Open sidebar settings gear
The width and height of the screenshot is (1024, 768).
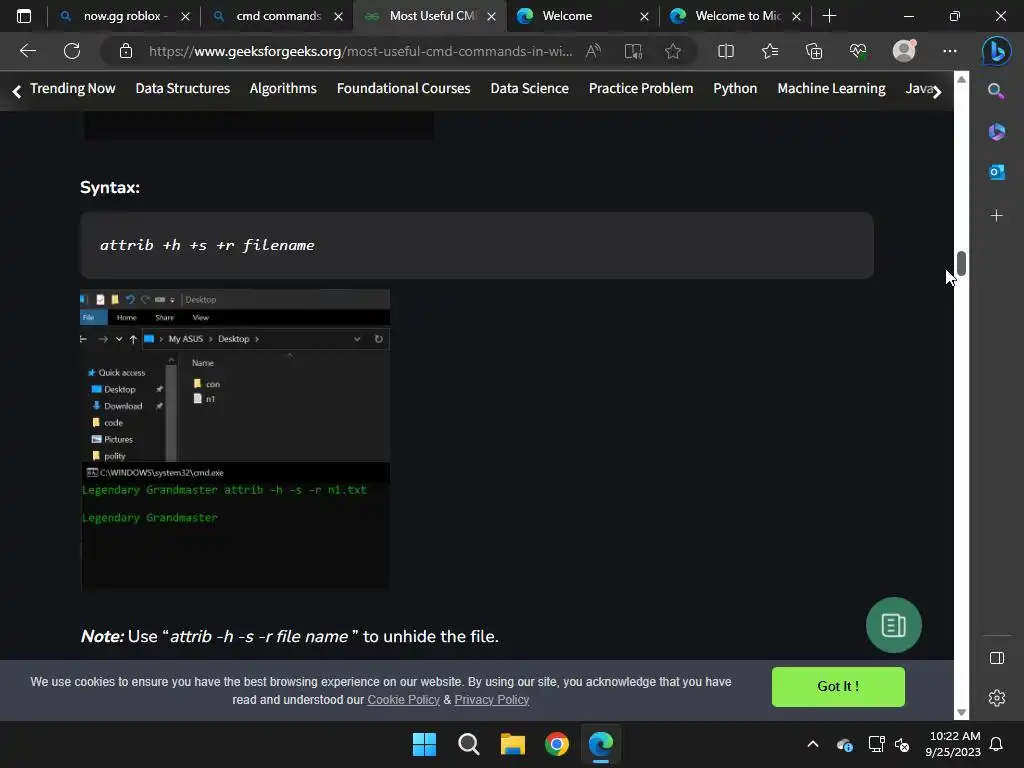(997, 698)
